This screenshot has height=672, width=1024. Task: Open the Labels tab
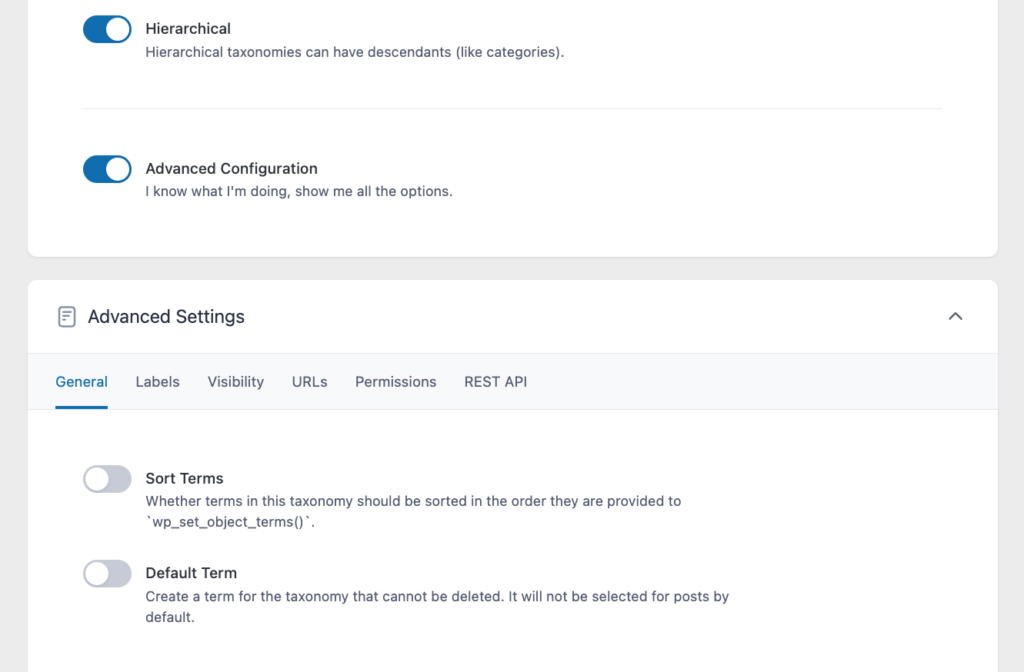click(x=158, y=382)
